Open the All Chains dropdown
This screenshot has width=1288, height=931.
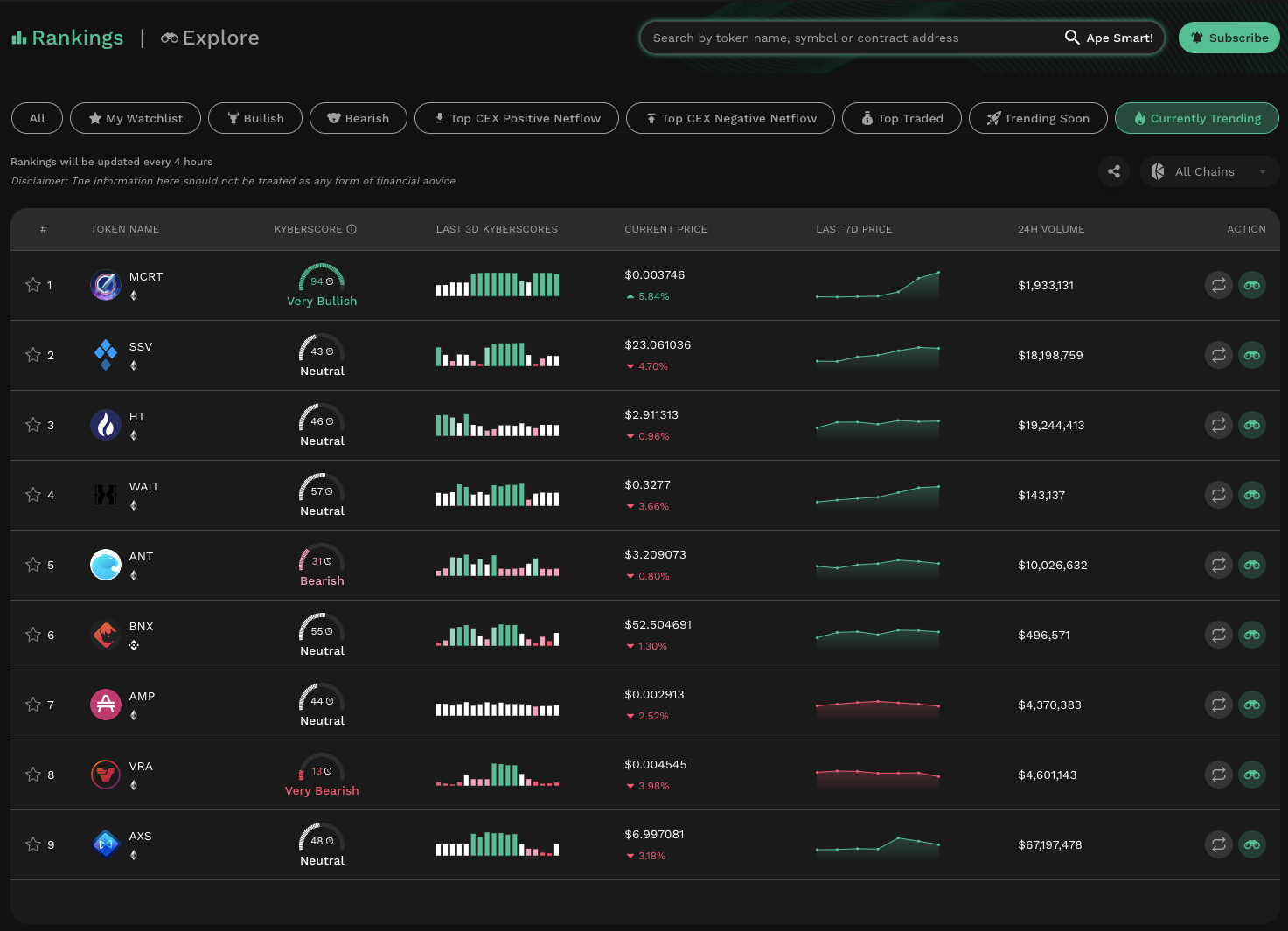click(x=1204, y=171)
